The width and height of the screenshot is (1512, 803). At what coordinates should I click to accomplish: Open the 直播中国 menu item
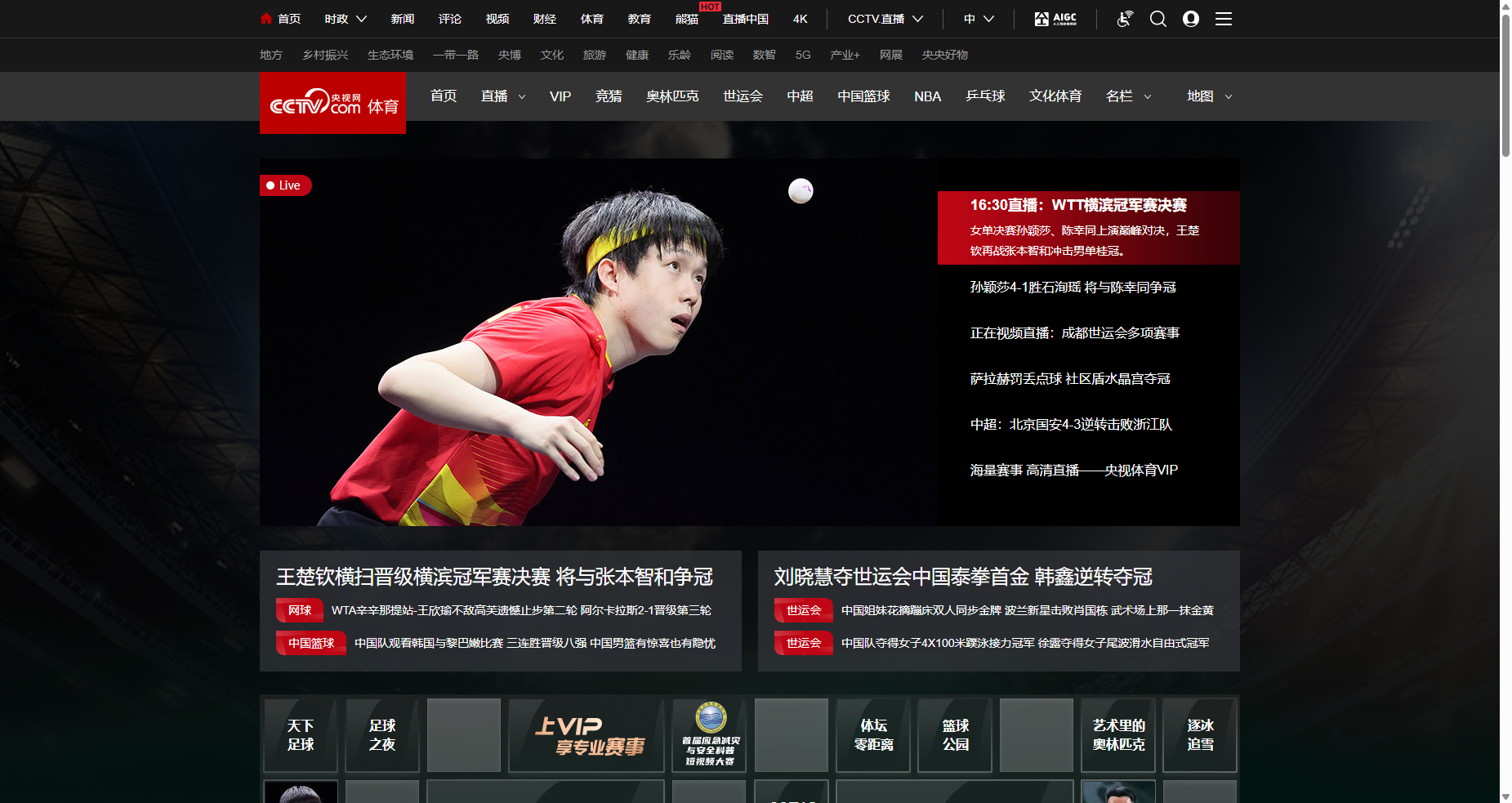point(746,19)
